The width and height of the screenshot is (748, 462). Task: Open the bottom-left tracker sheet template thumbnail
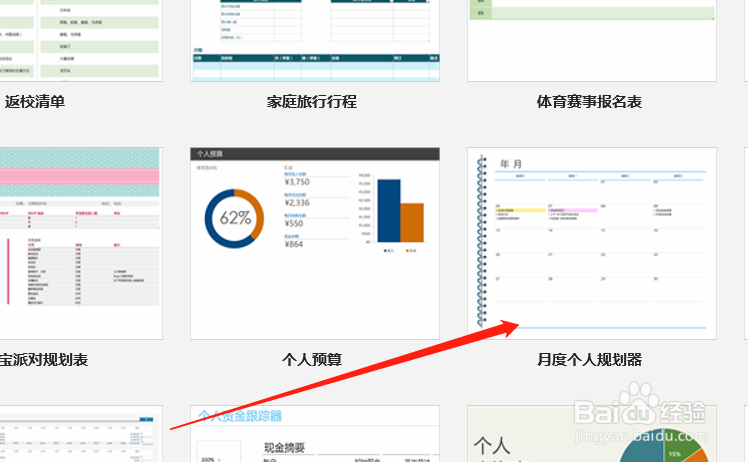point(81,434)
